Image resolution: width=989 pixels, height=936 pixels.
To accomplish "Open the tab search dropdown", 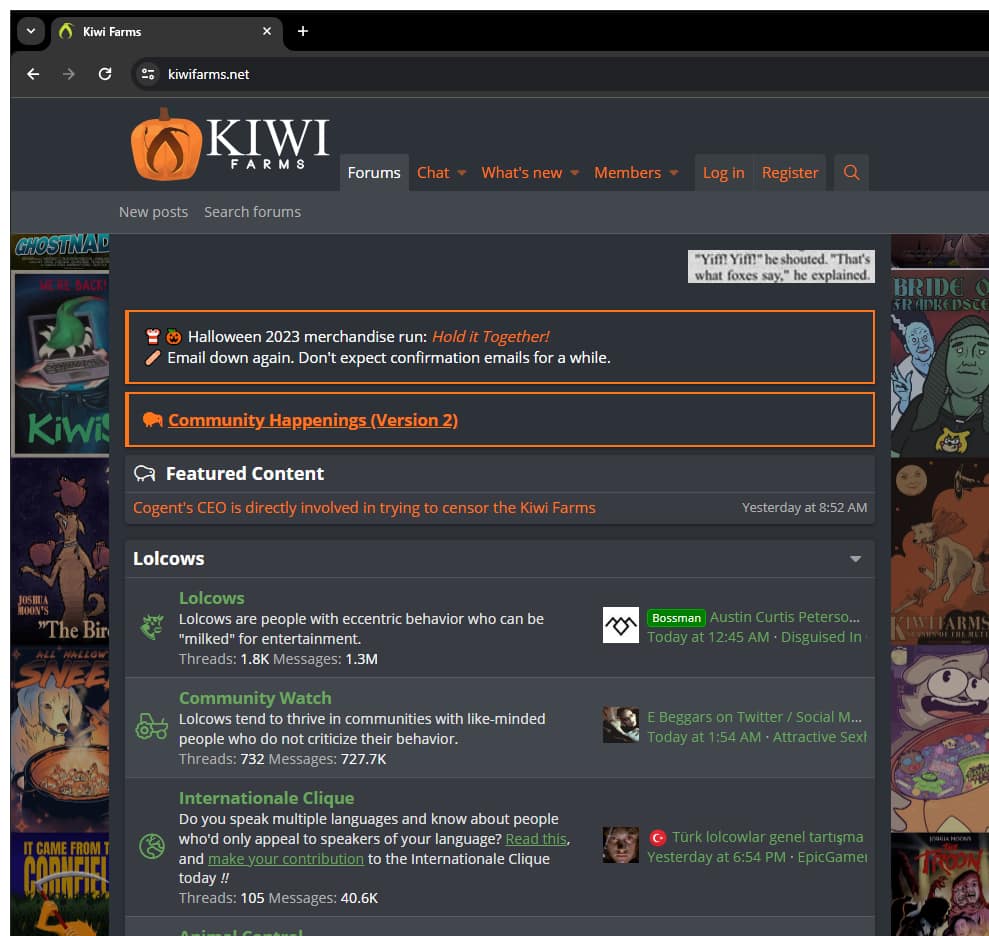I will pos(30,31).
